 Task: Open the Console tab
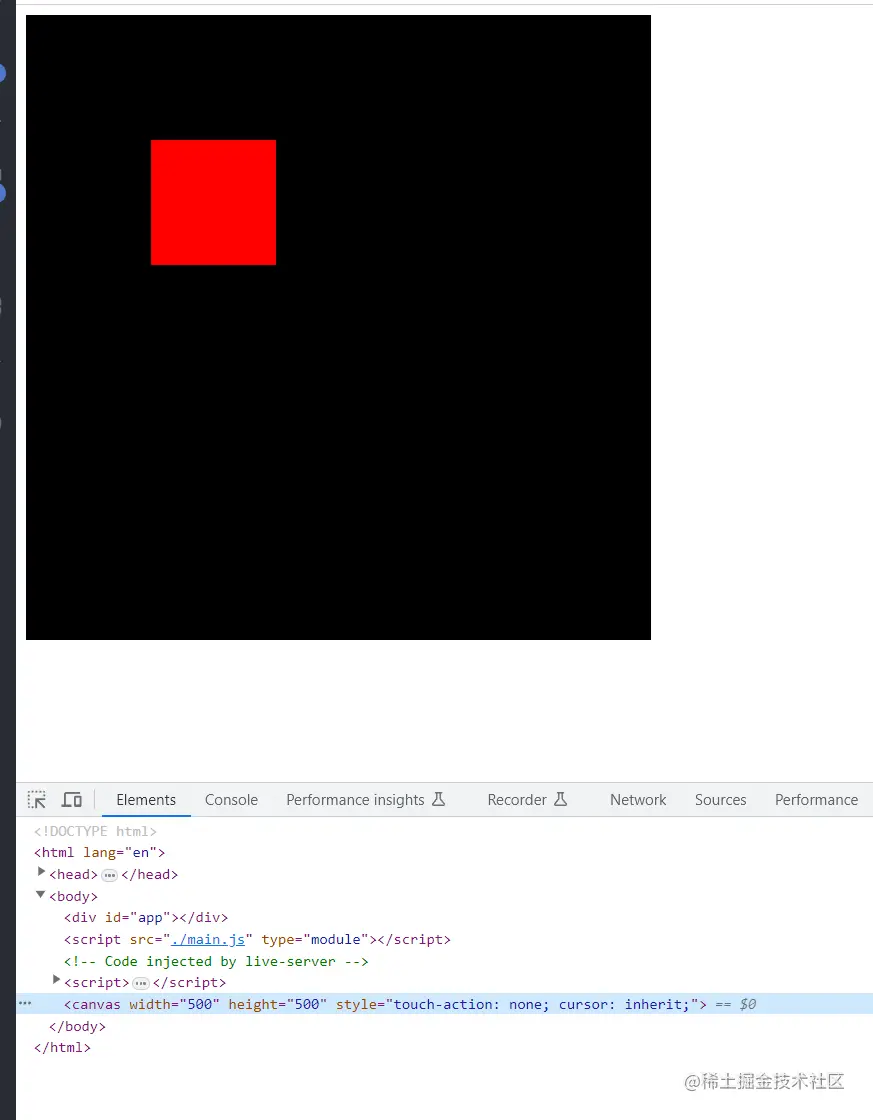pyautogui.click(x=231, y=800)
